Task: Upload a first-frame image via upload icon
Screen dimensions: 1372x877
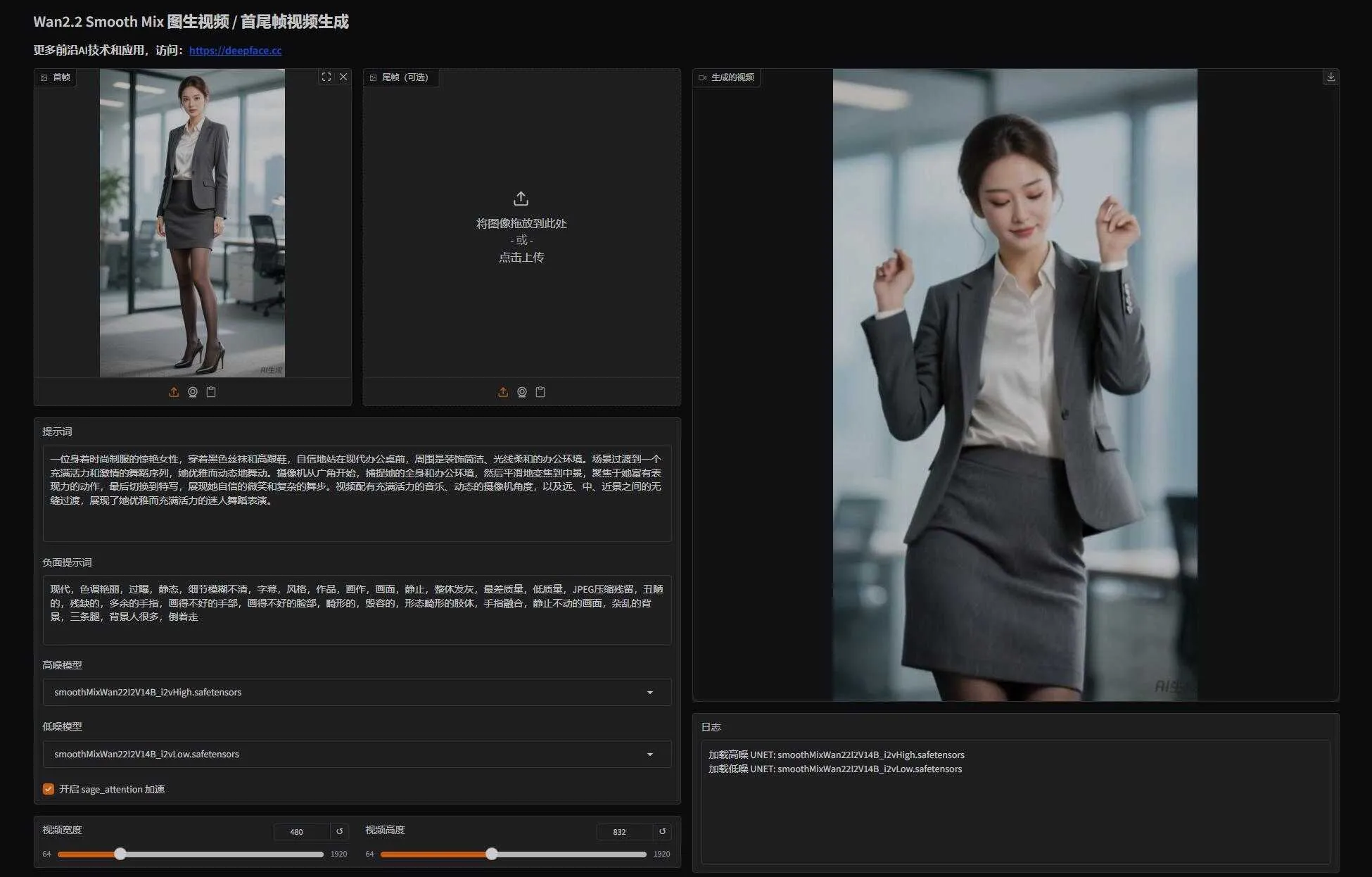Action: click(174, 392)
